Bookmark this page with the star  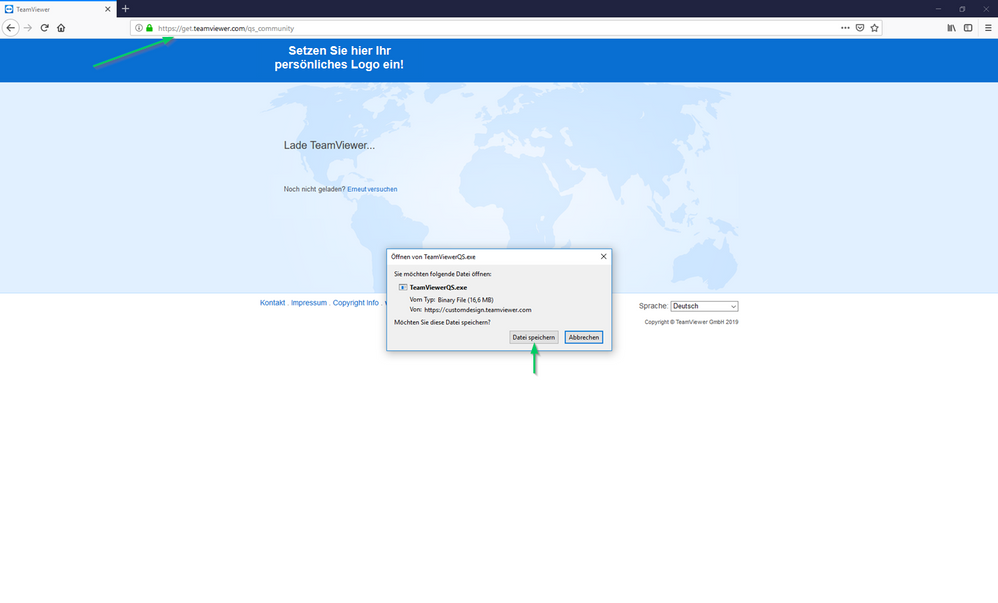coord(875,28)
